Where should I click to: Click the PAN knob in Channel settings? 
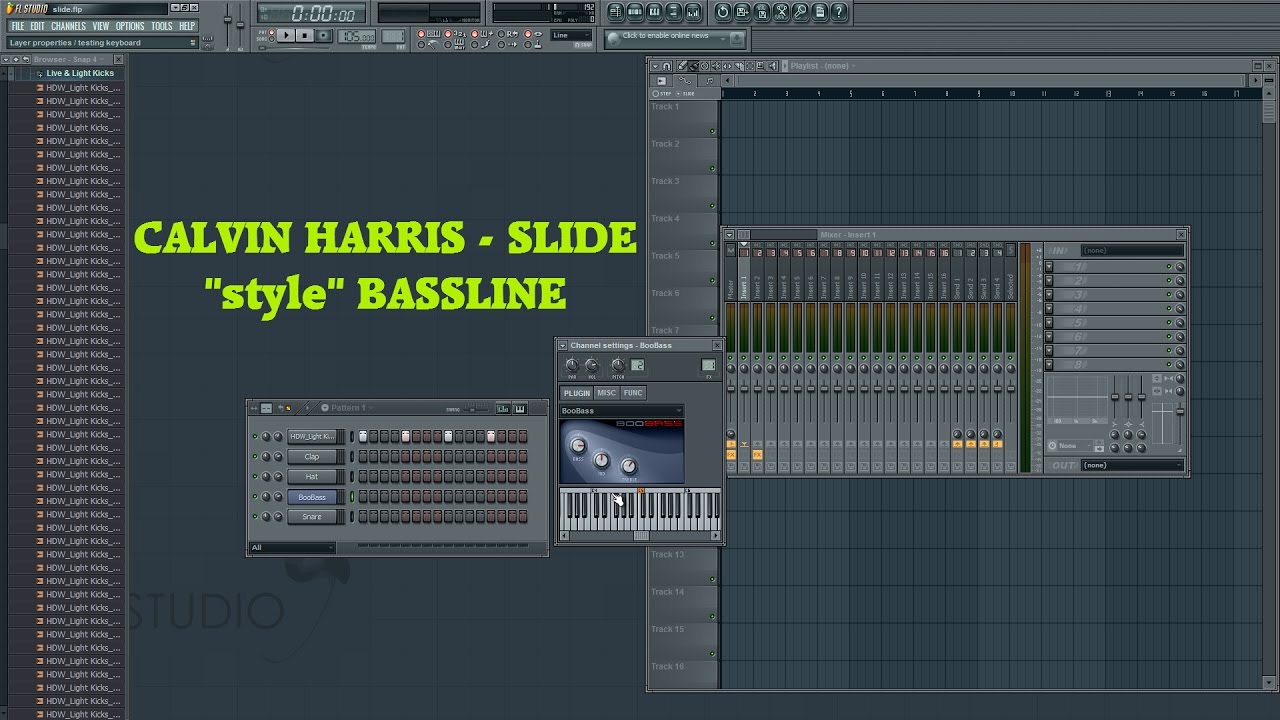(572, 365)
